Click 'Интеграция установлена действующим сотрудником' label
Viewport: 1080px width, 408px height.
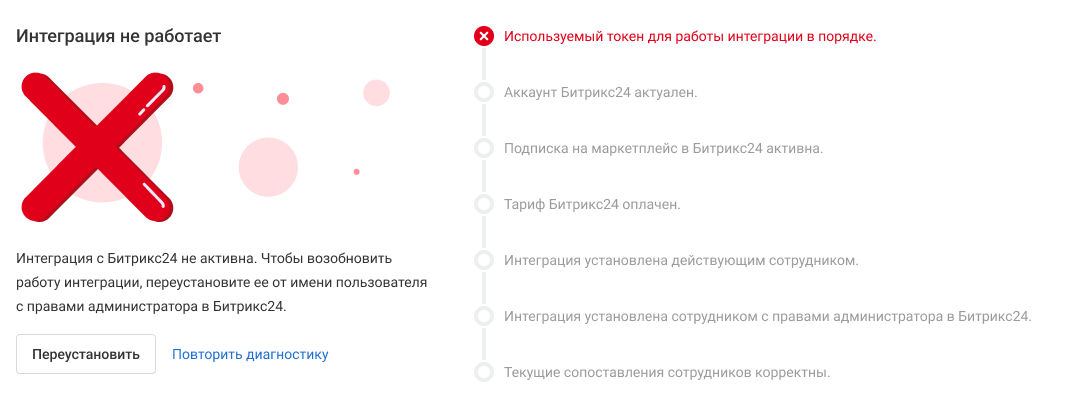coord(681,261)
